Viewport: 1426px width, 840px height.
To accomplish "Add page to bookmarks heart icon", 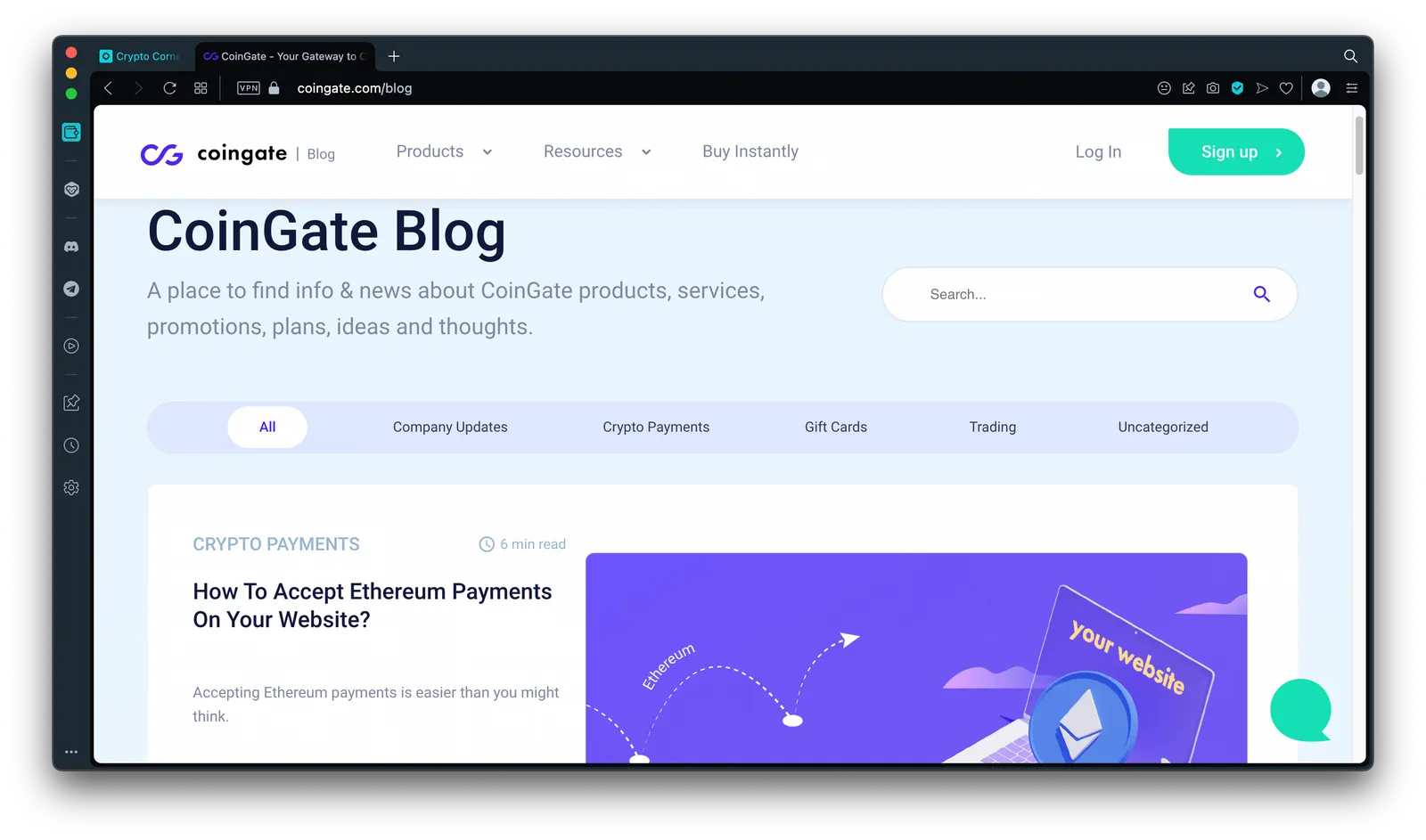I will [1286, 88].
